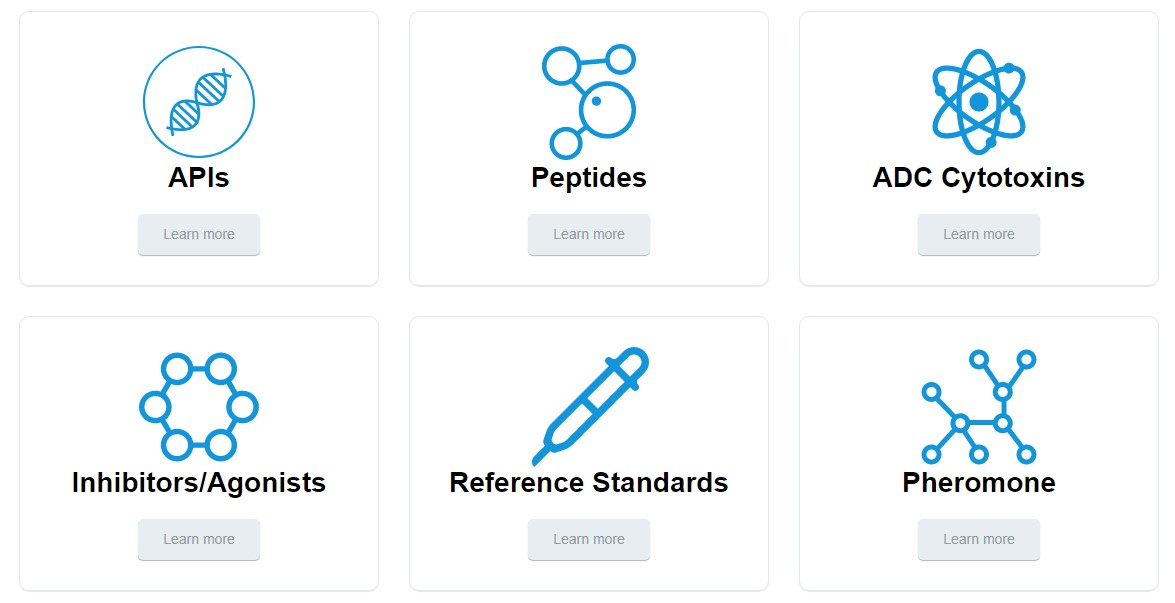Image resolution: width=1175 pixels, height=603 pixels.
Task: Click the branched molecule Pheromone icon
Action: [978, 407]
